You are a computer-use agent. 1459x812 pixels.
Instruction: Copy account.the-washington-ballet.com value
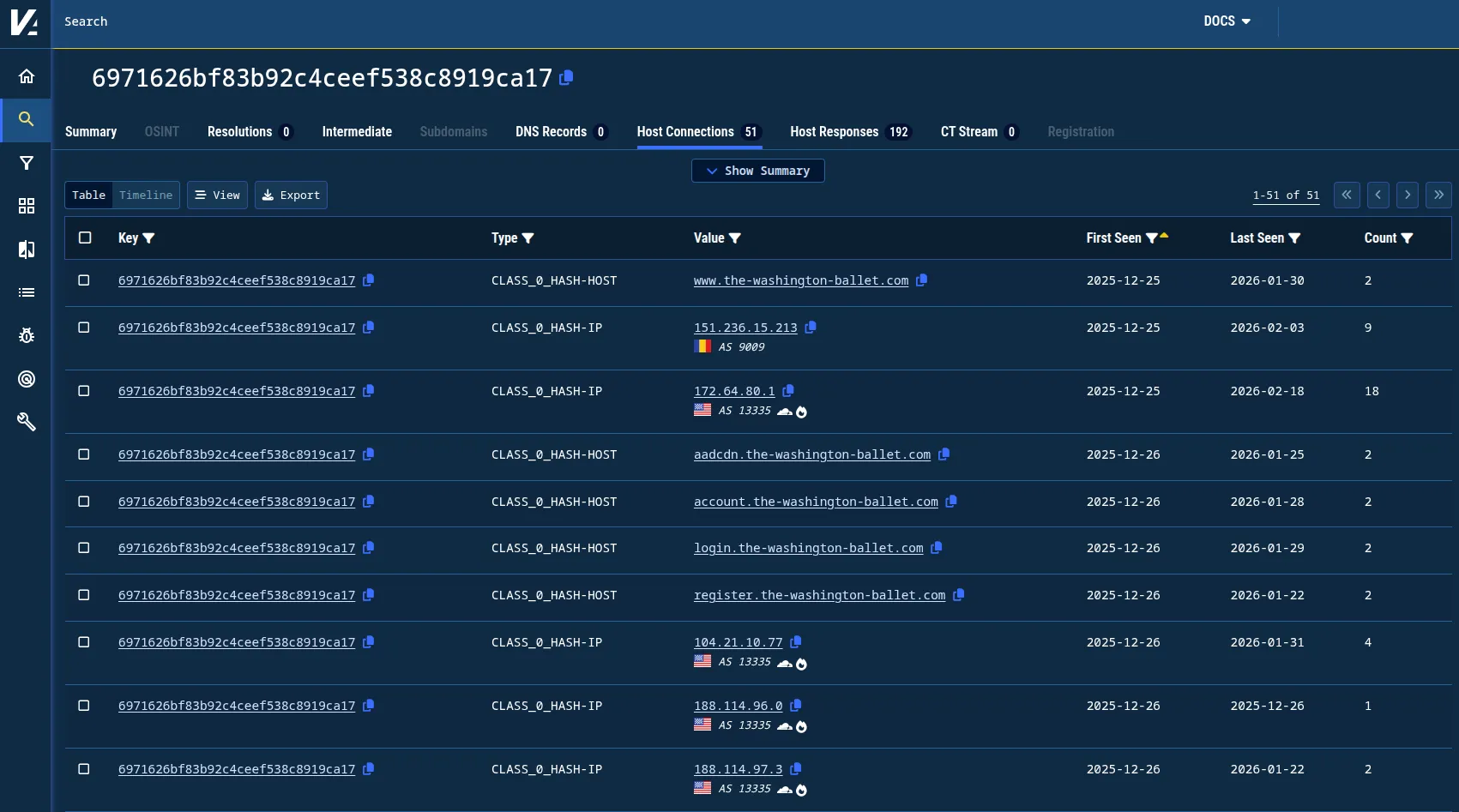tap(951, 502)
